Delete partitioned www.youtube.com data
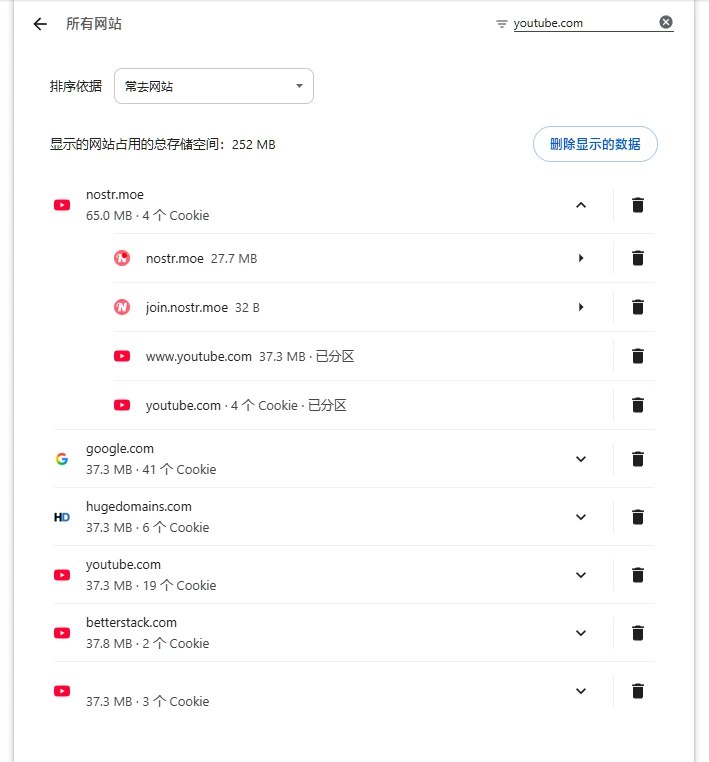 (638, 356)
